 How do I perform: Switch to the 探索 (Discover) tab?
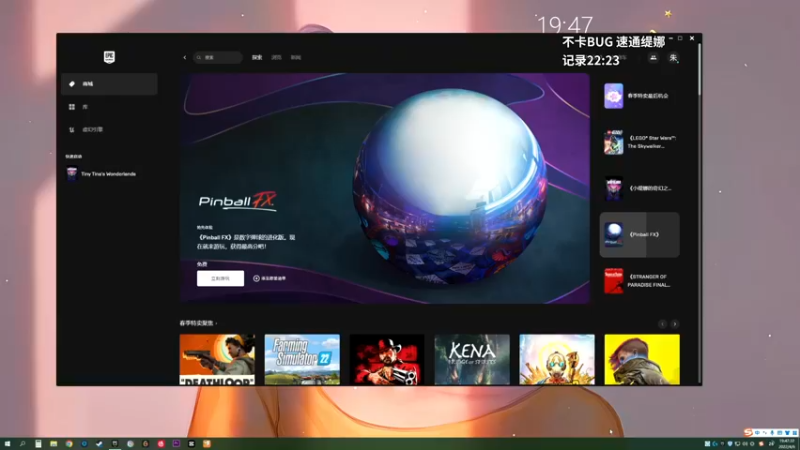click(257, 58)
